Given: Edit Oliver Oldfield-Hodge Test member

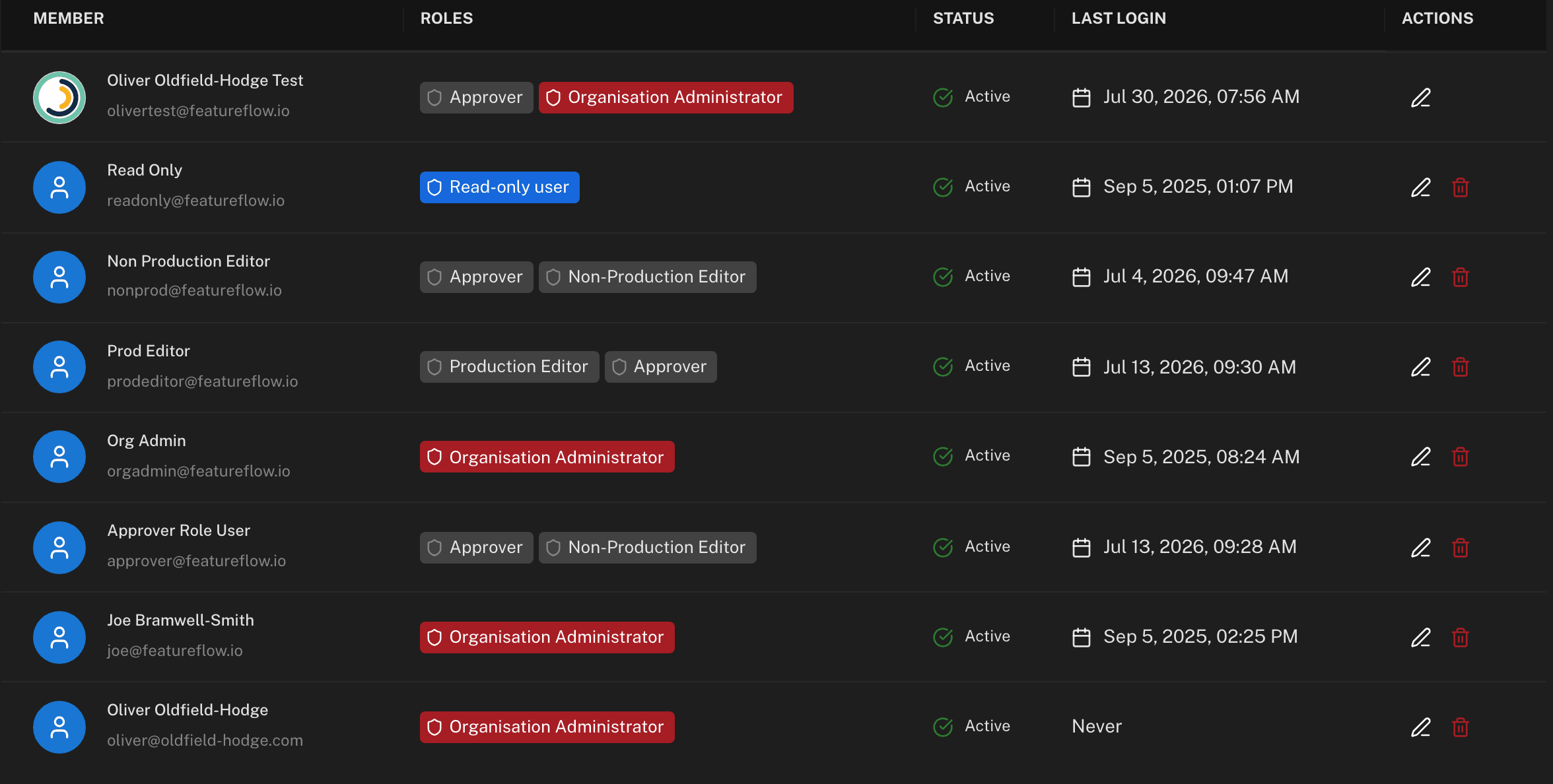Looking at the screenshot, I should pos(1420,98).
